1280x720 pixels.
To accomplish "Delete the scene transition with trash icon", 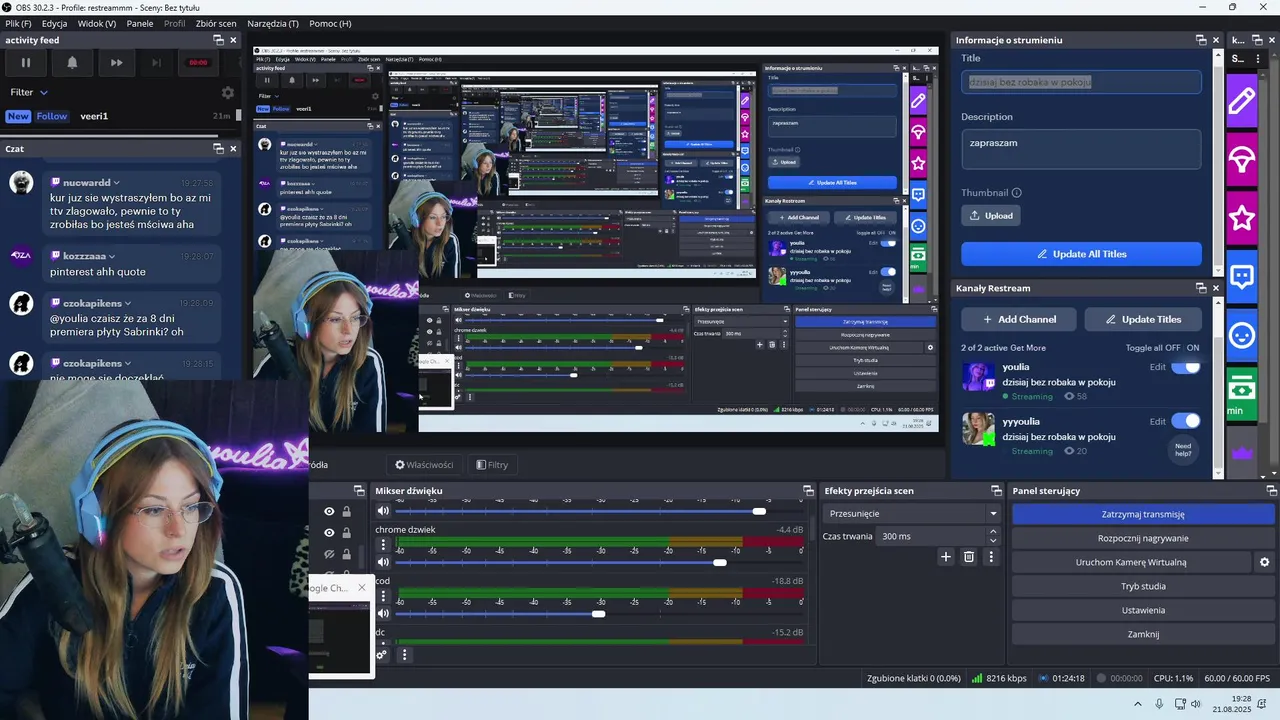I will point(969,557).
